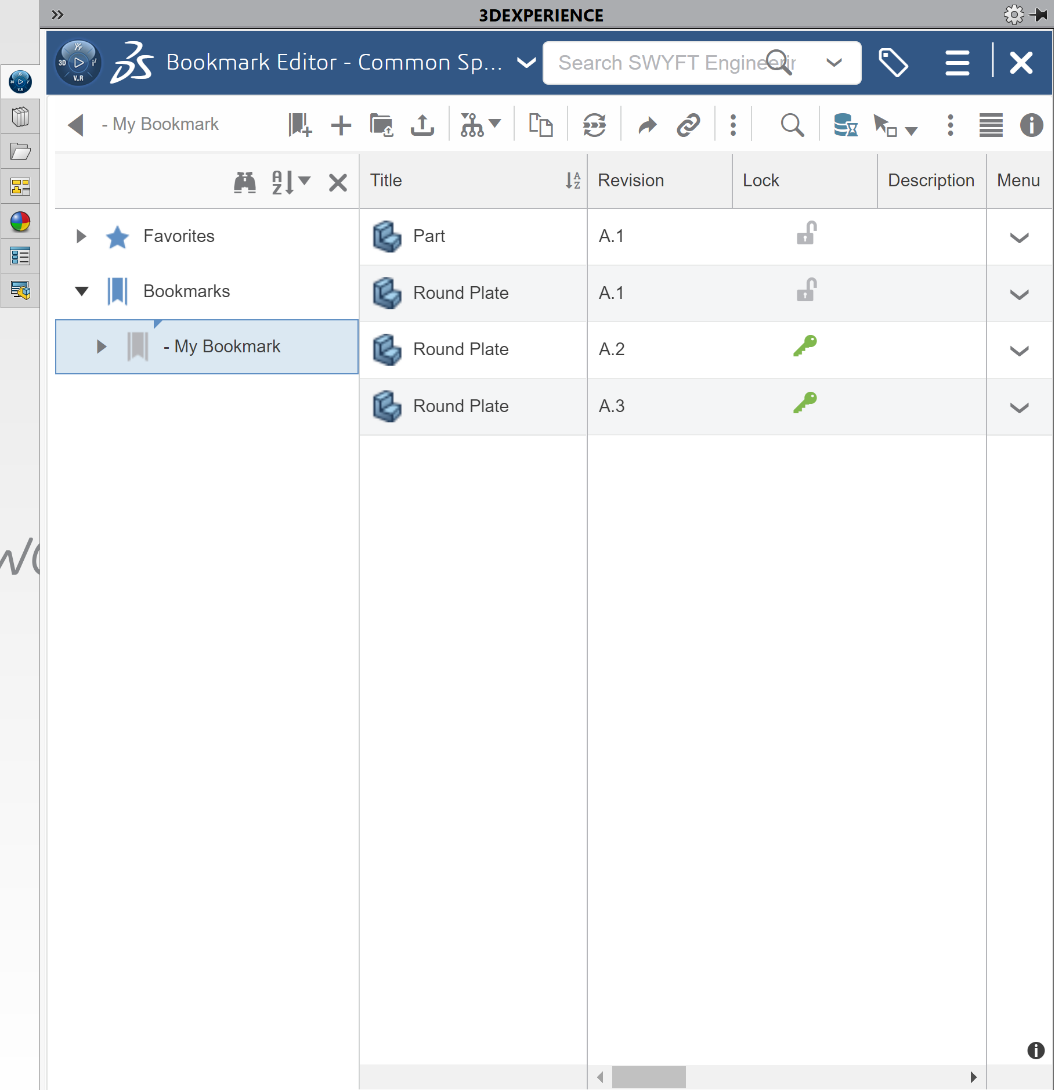Select the Part row title
Viewport: 1055px width, 1090px height.
[x=429, y=236]
